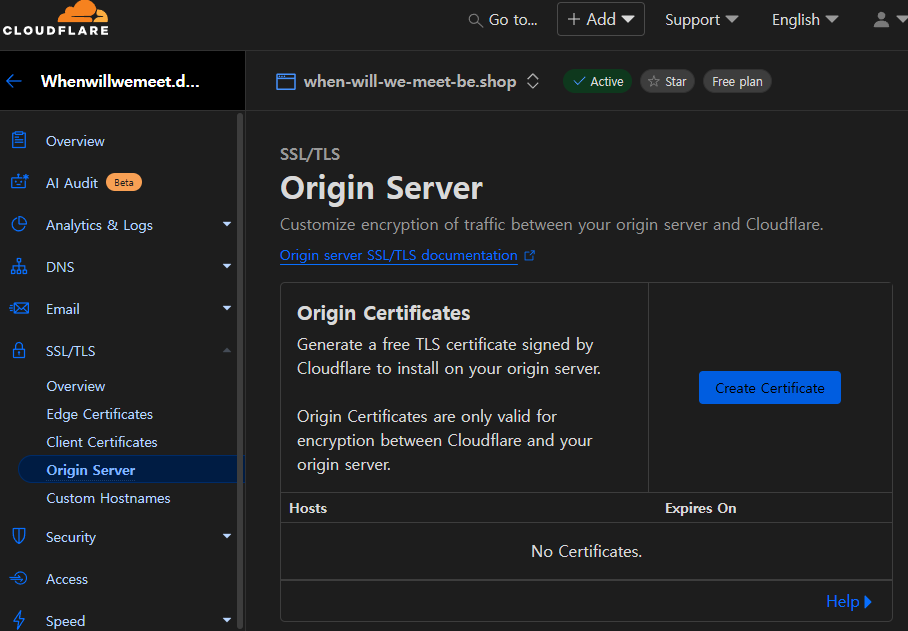
Task: Click the Whenwillwemeet account name
Action: pyautogui.click(x=120, y=81)
